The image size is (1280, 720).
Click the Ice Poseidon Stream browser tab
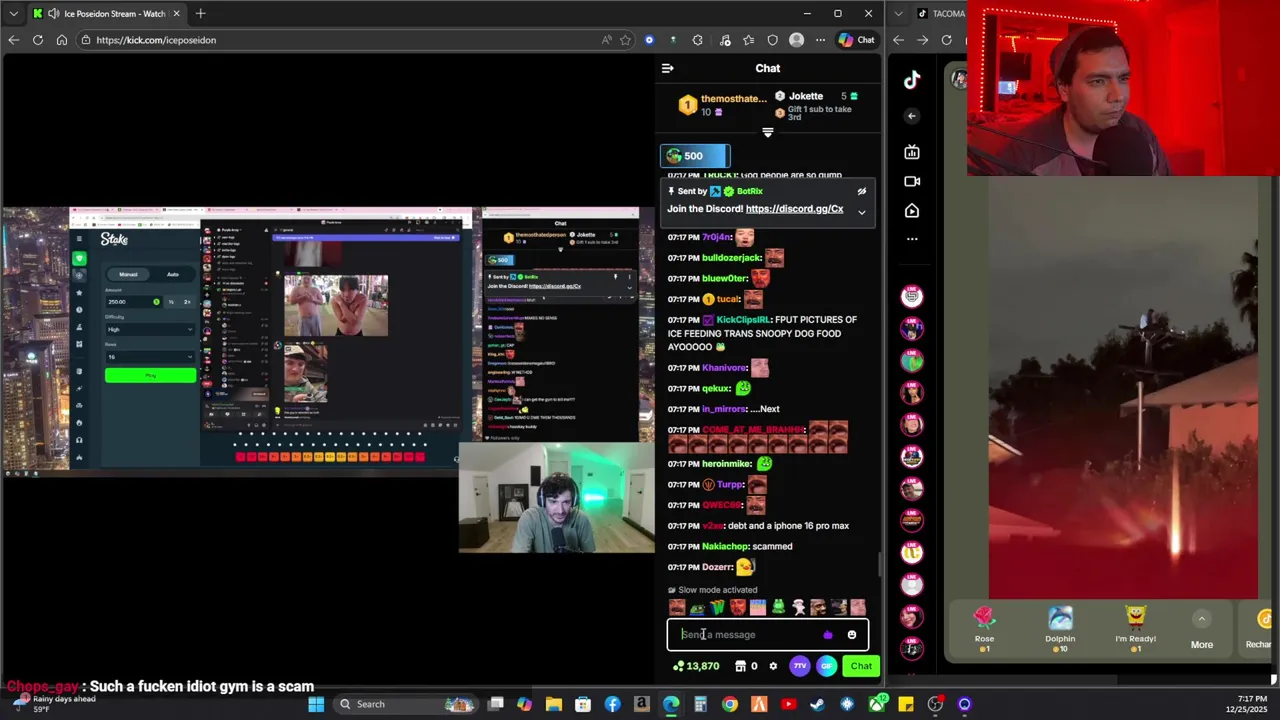(106, 13)
